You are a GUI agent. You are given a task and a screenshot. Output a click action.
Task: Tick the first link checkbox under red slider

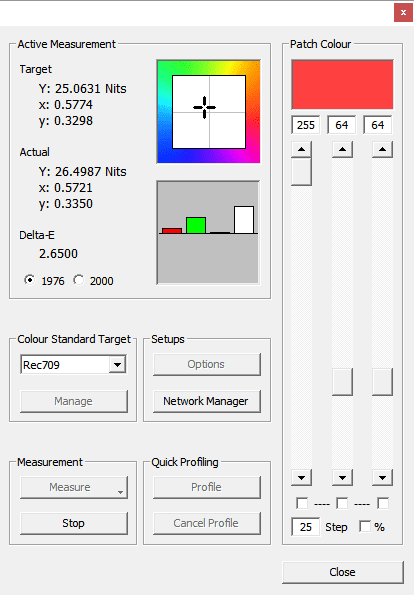click(x=302, y=504)
